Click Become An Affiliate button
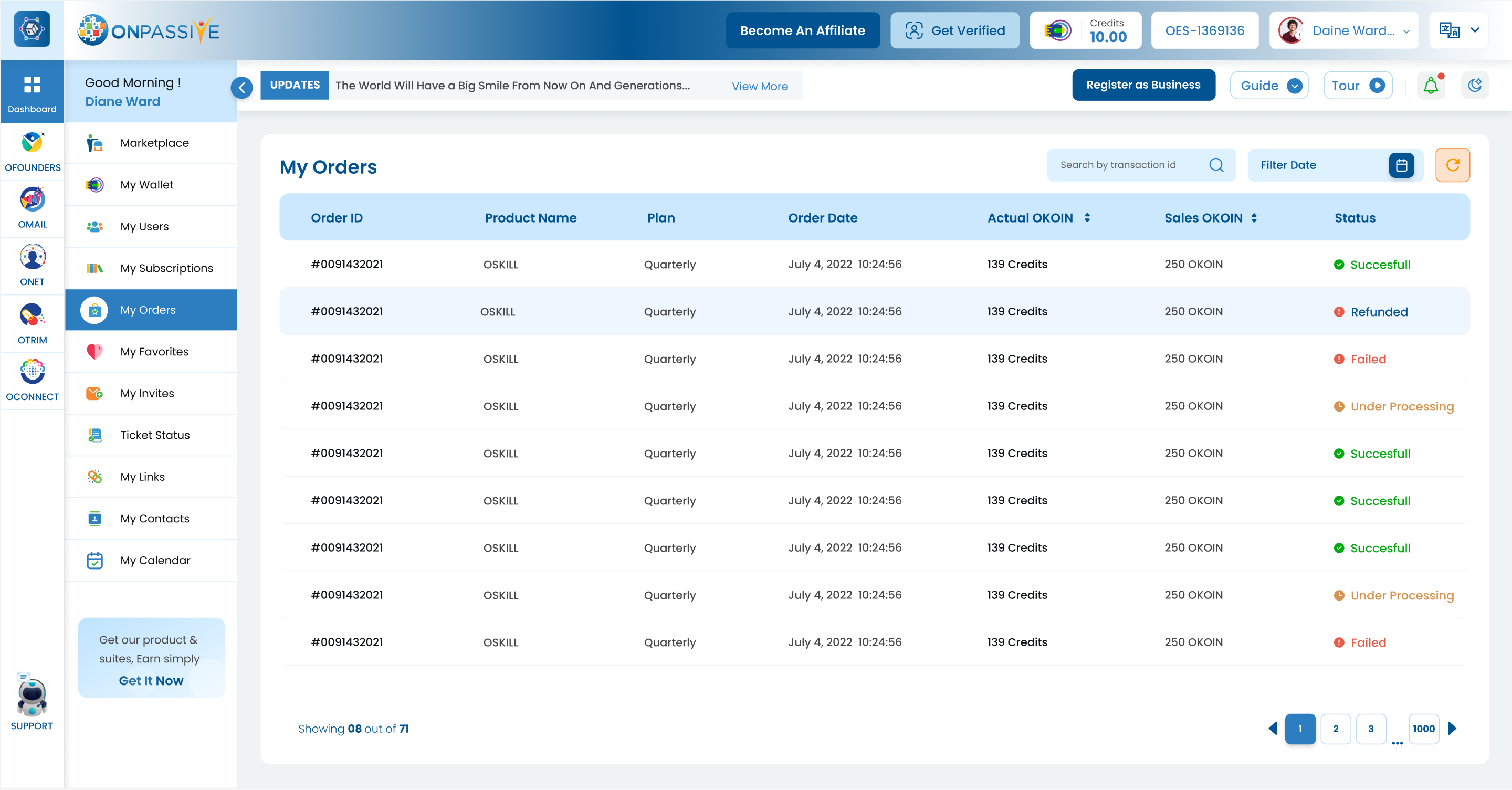Viewport: 1512px width, 790px height. point(802,30)
